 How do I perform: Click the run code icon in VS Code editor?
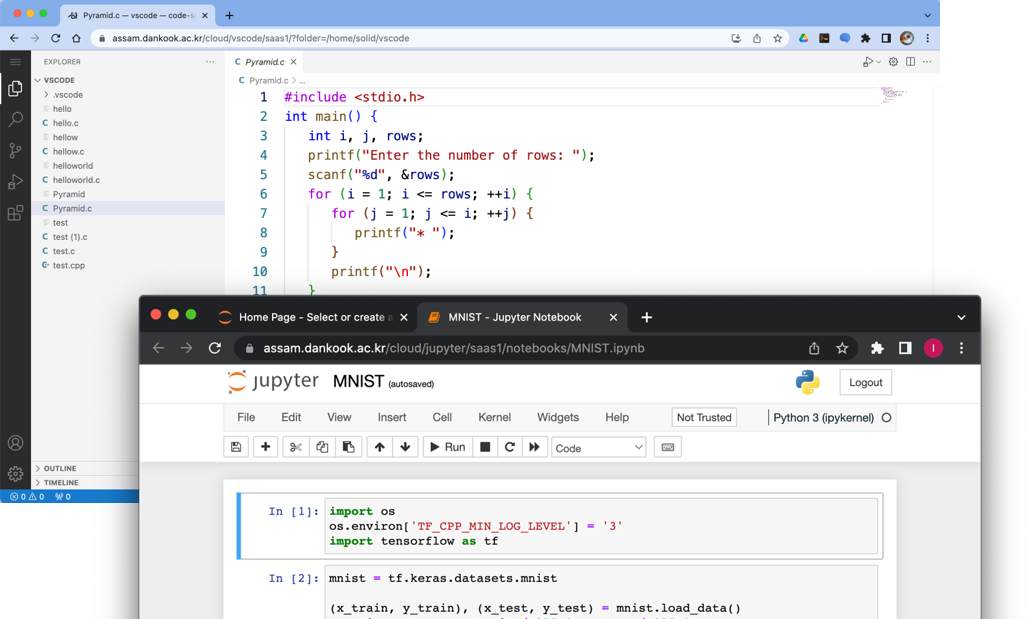point(868,62)
